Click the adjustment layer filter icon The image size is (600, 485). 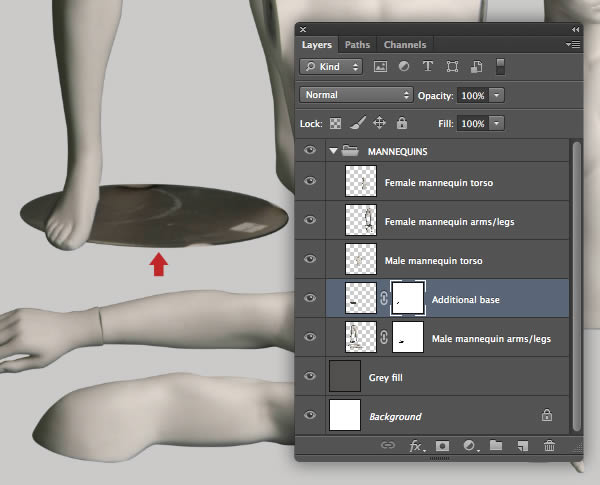pyautogui.click(x=404, y=67)
